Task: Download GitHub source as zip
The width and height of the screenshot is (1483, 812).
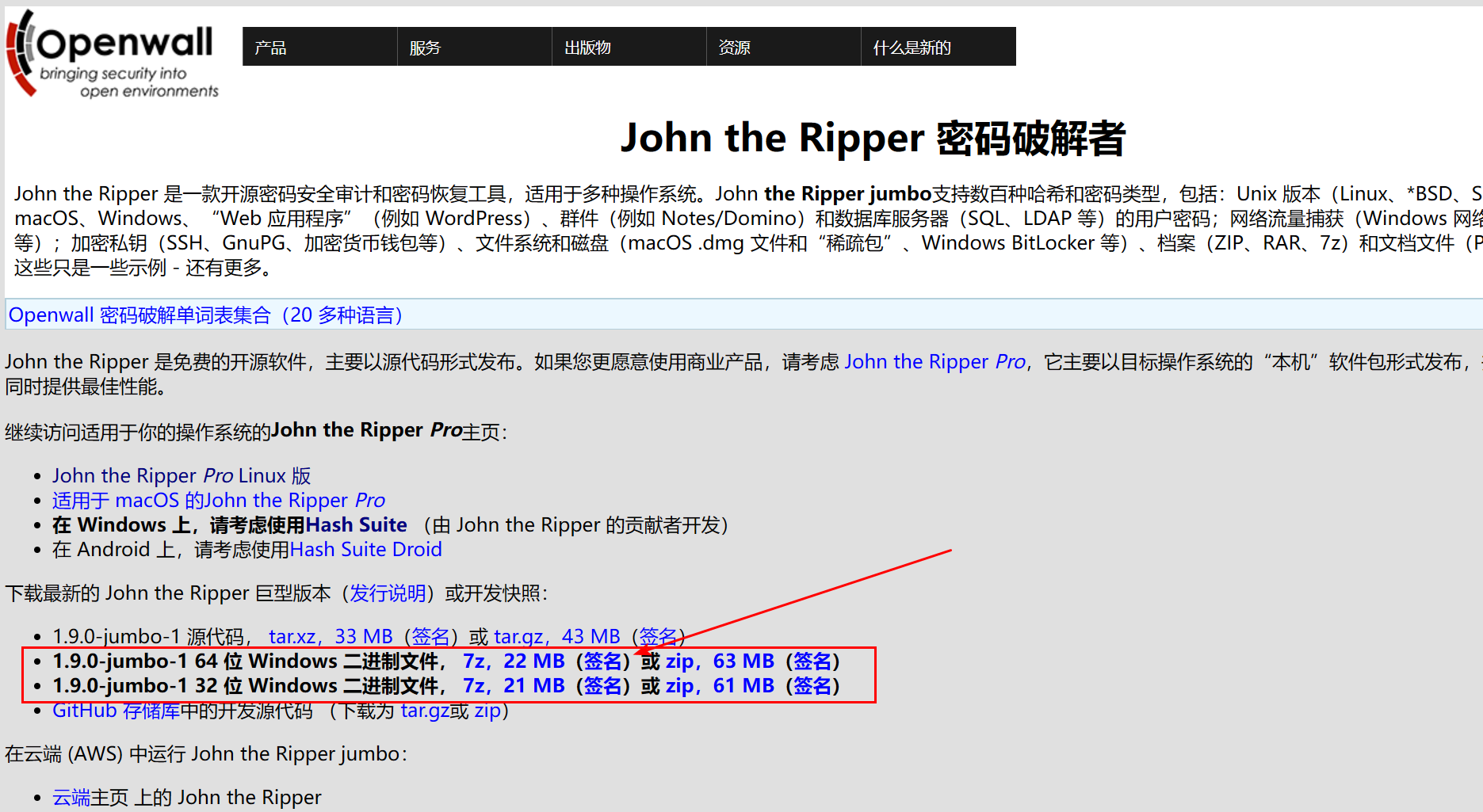Action: pyautogui.click(x=487, y=711)
